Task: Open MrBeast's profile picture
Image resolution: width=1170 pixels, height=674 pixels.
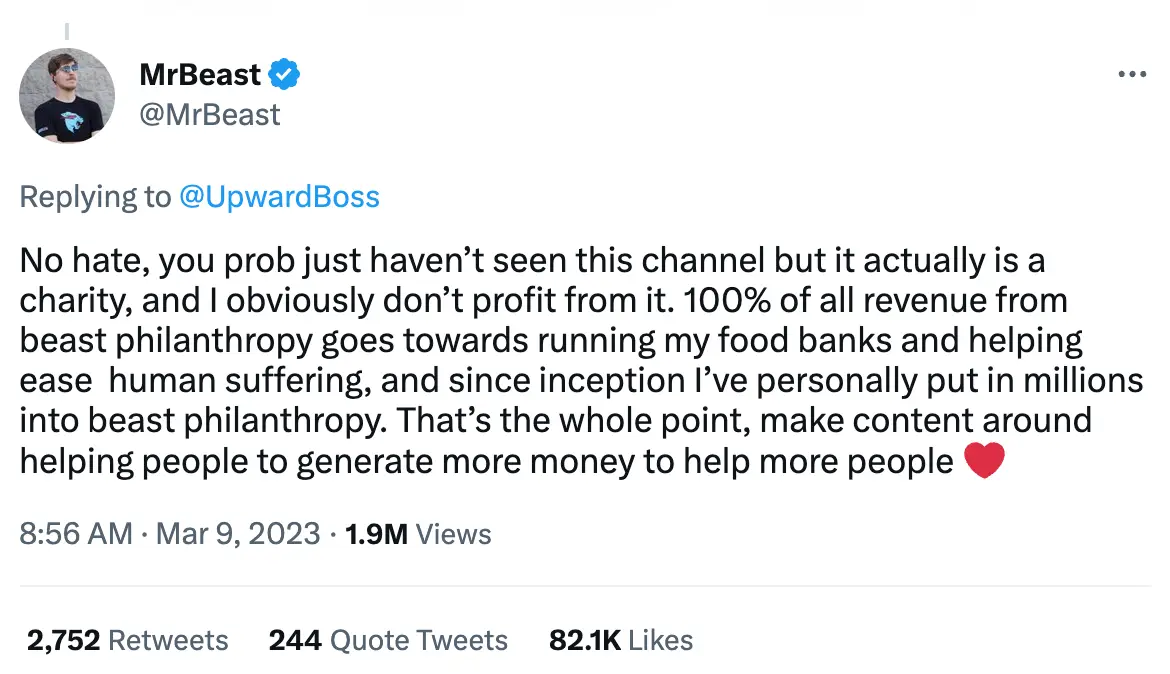Action: (x=67, y=96)
